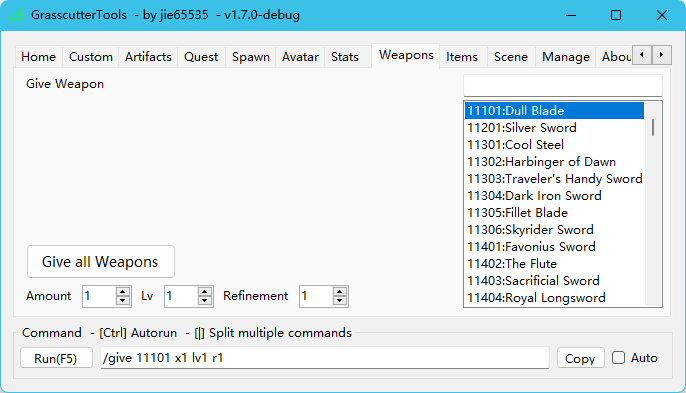Click the Give all Weapons button

click(x=101, y=262)
